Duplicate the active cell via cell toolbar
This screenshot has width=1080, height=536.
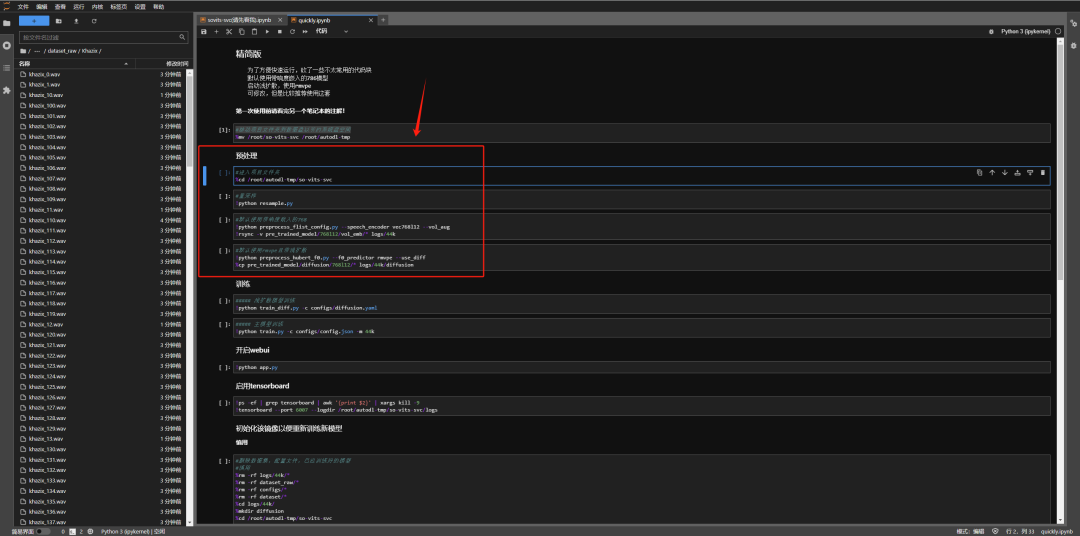point(979,173)
